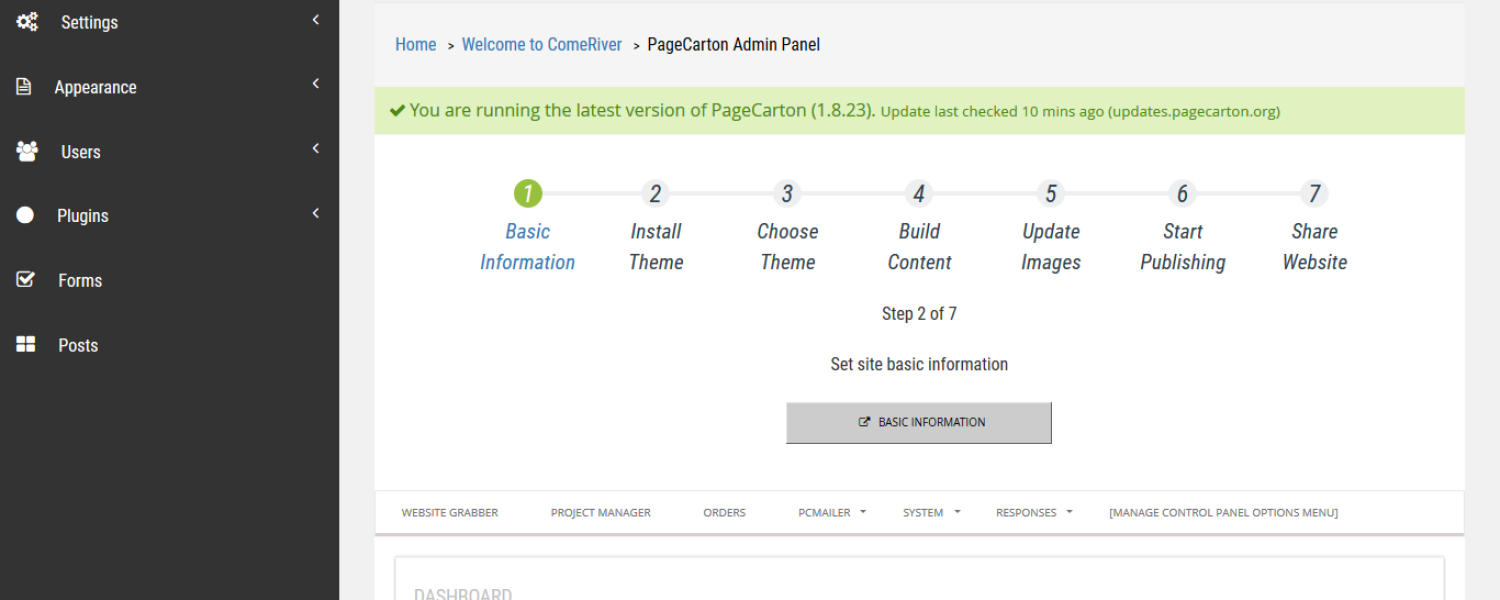The height and width of the screenshot is (600, 1500).
Task: Click 'Set site basic information' text
Action: (x=919, y=364)
